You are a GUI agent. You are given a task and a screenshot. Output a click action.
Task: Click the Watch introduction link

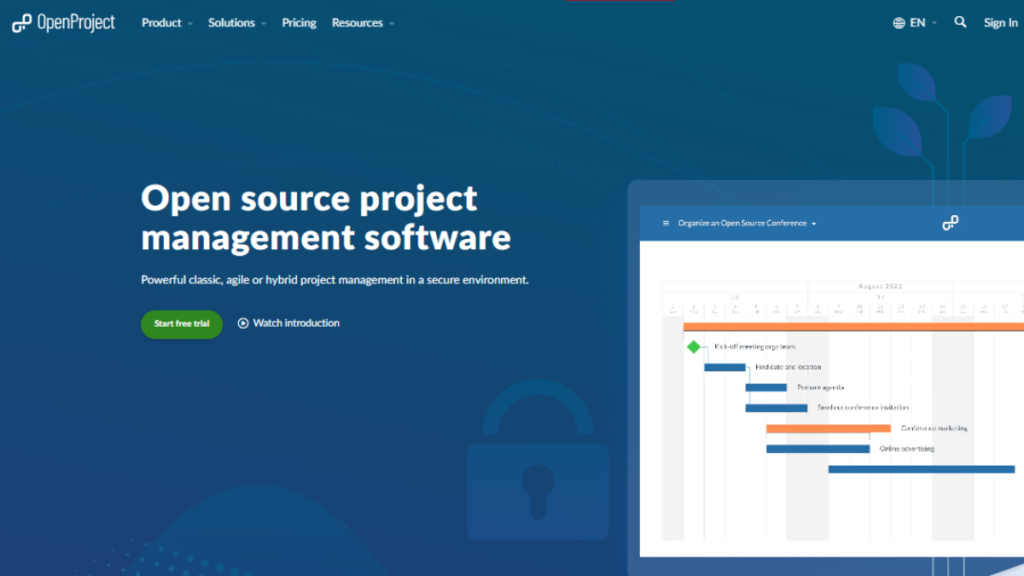click(x=297, y=323)
